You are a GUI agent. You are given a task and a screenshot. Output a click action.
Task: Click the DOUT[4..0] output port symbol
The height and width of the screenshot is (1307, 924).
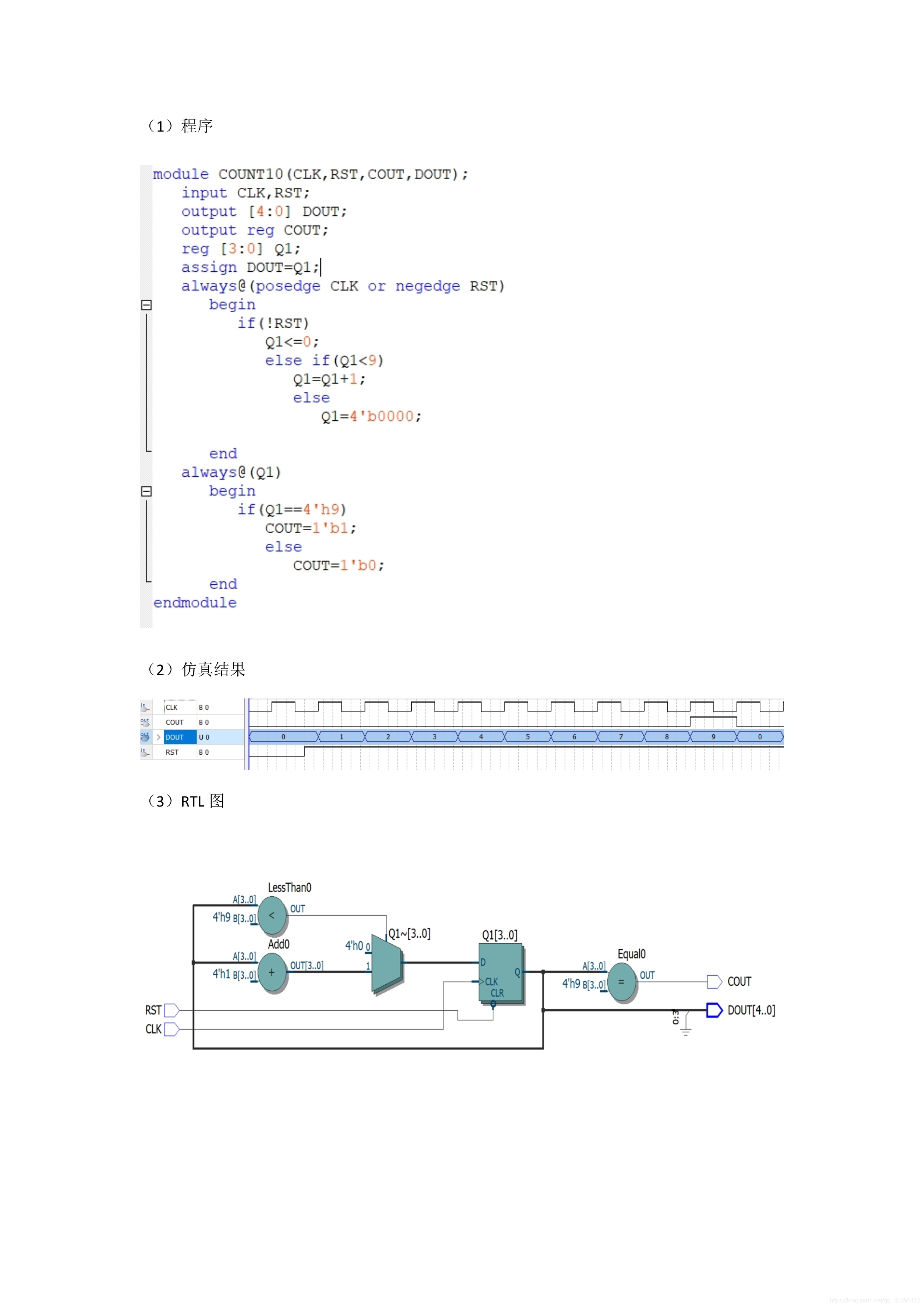[x=714, y=1010]
